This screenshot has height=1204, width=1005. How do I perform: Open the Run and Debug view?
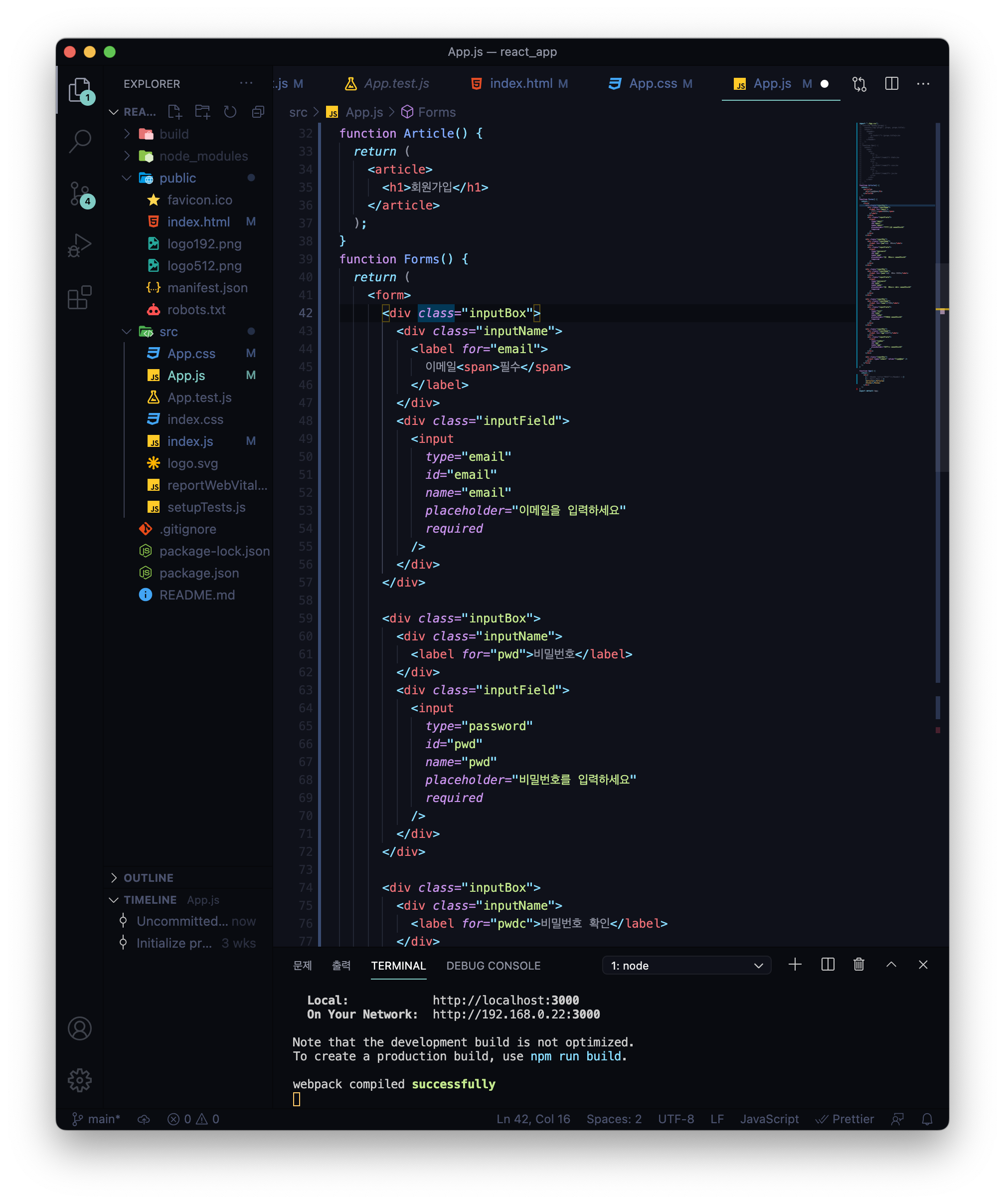pyautogui.click(x=80, y=245)
